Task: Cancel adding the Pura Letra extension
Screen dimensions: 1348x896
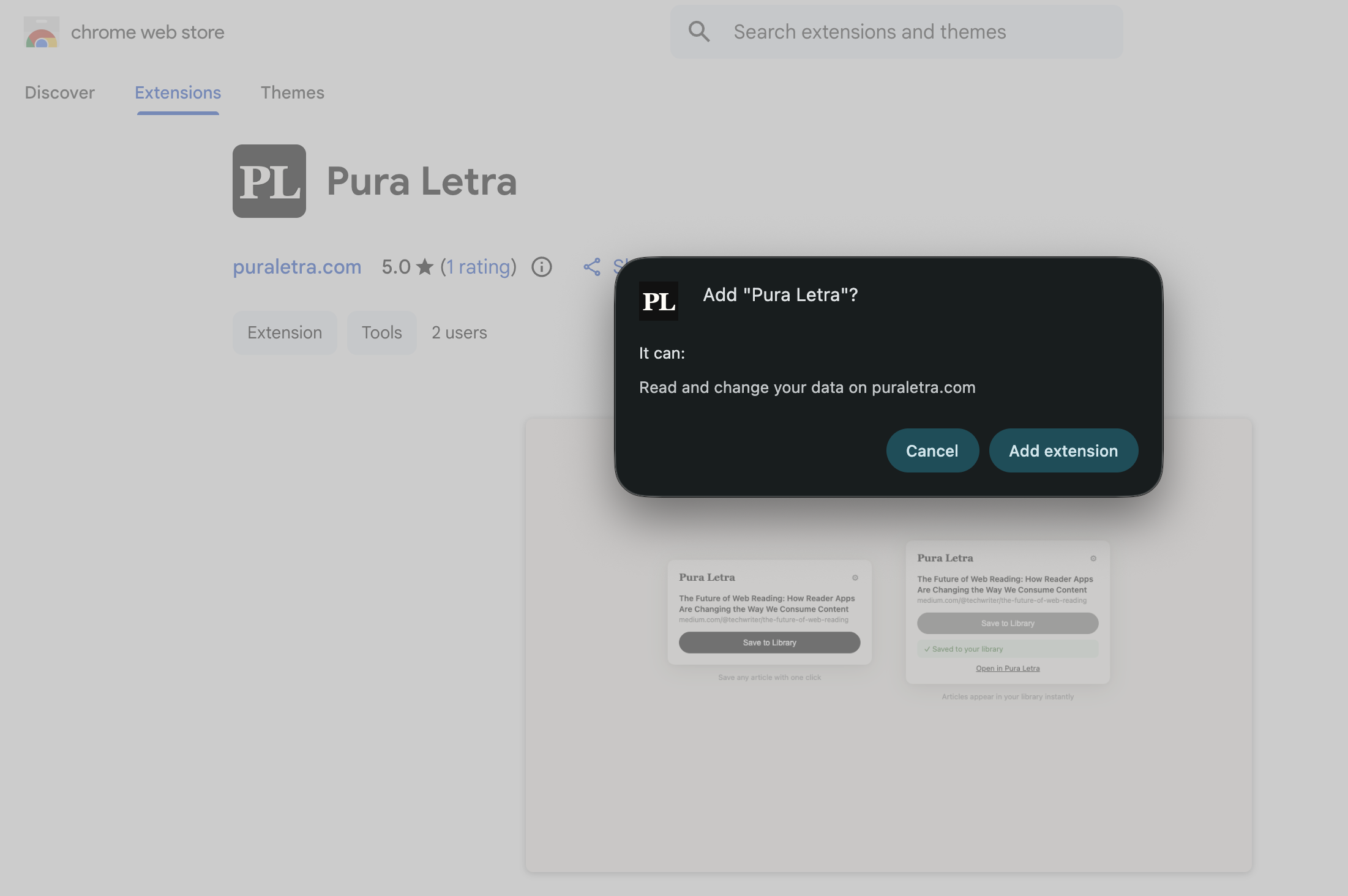Action: (x=932, y=450)
